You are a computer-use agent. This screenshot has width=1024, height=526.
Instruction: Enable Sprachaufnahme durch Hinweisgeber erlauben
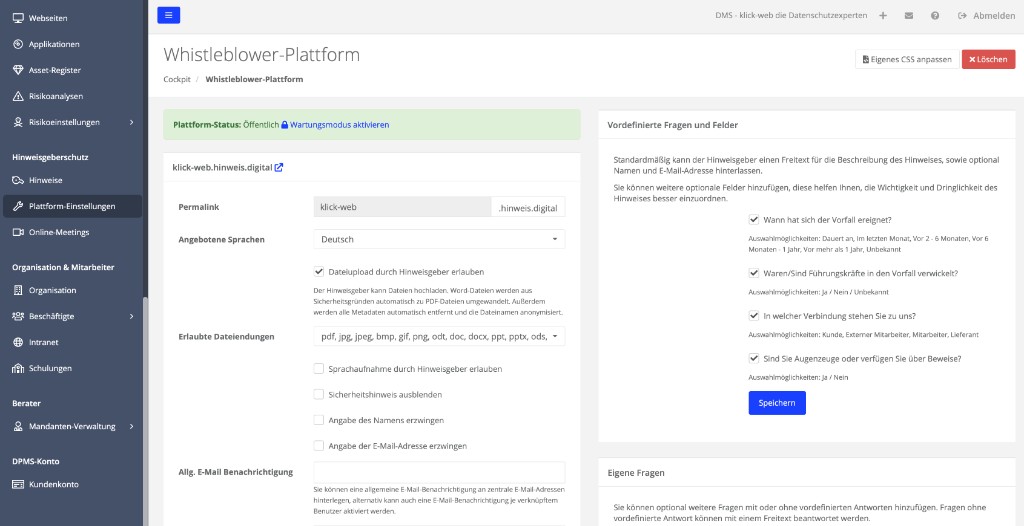pyautogui.click(x=319, y=369)
